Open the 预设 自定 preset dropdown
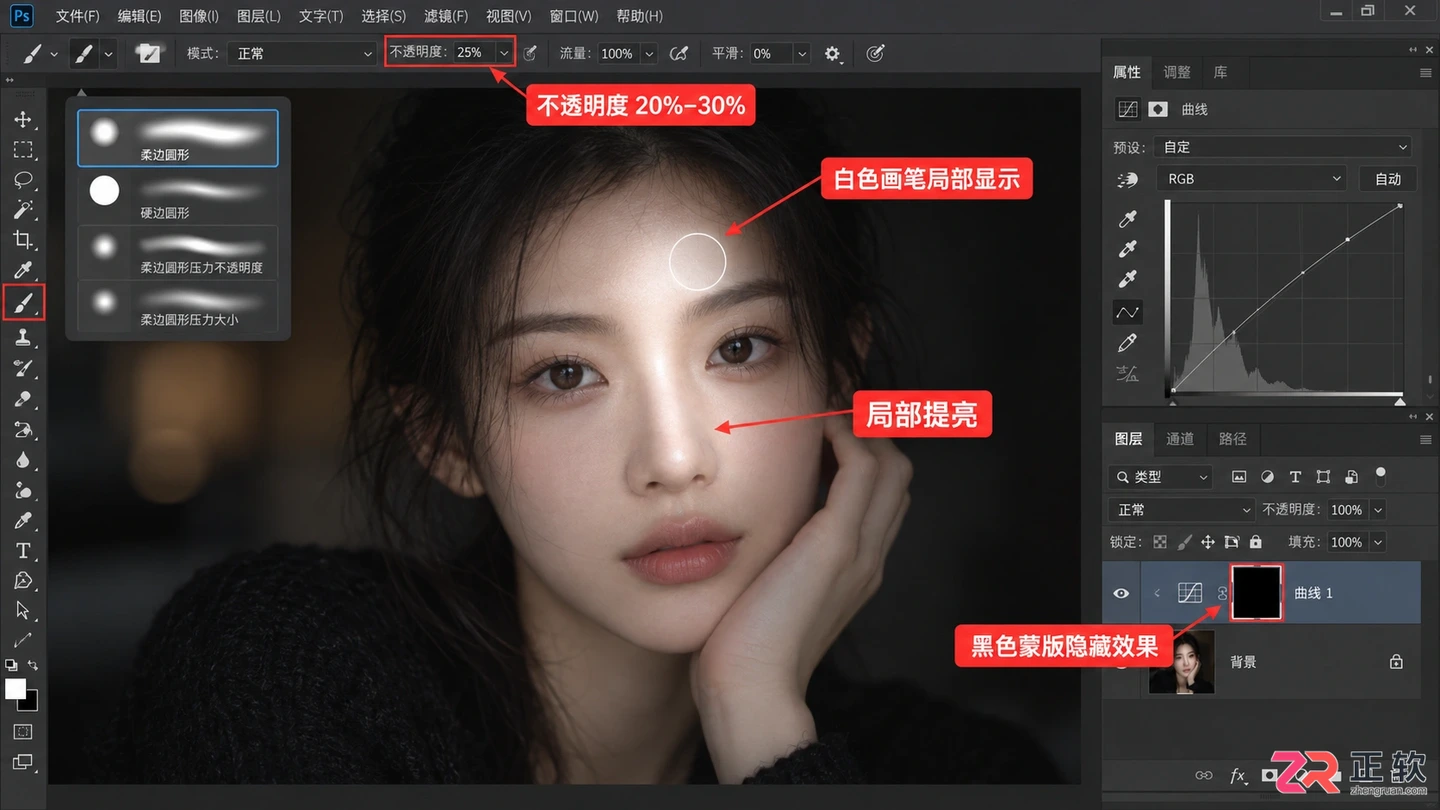Image resolution: width=1440 pixels, height=810 pixels. (x=1283, y=147)
